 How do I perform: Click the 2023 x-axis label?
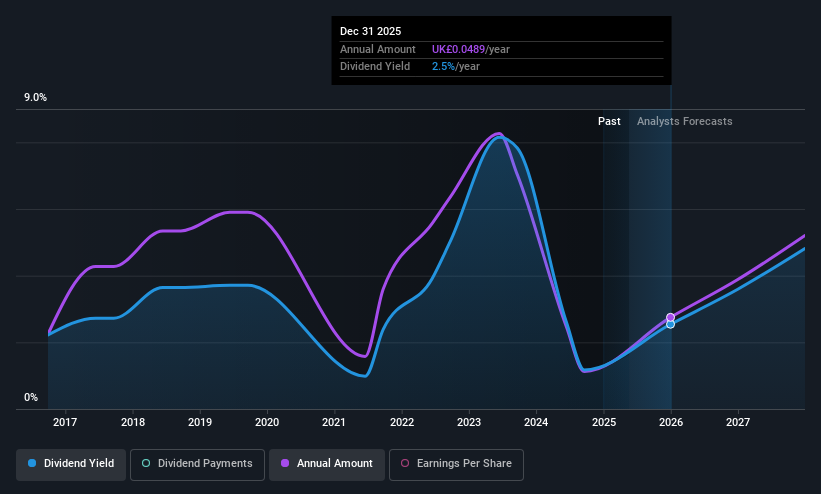(x=469, y=422)
